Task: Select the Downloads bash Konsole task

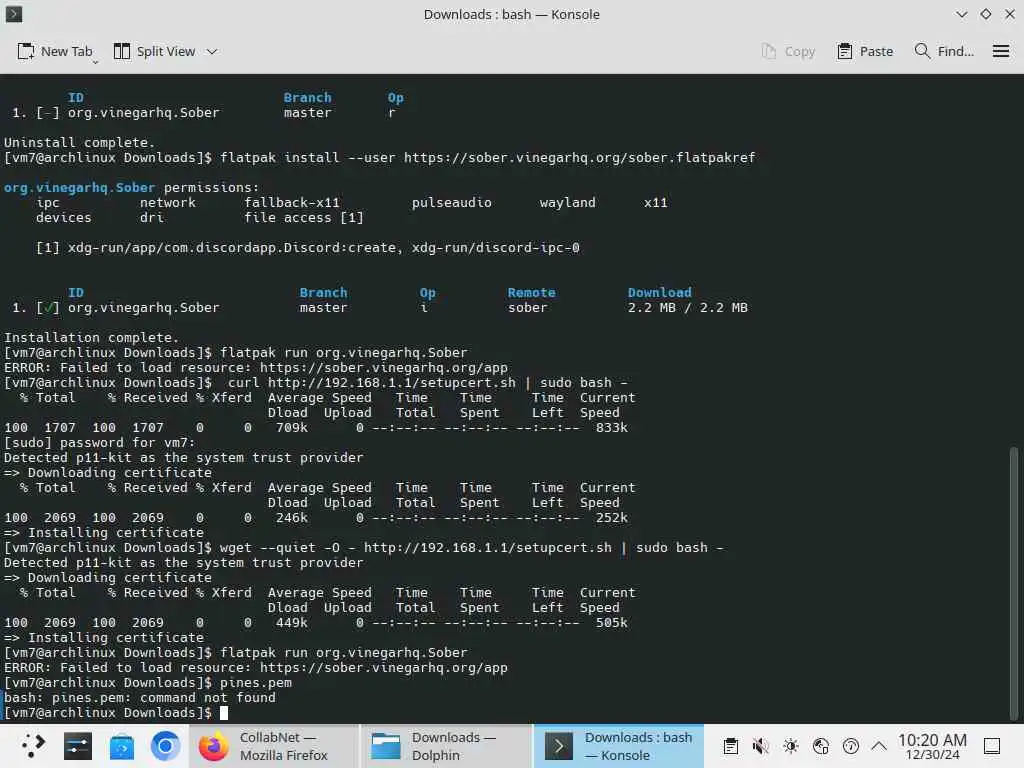Action: (618, 746)
